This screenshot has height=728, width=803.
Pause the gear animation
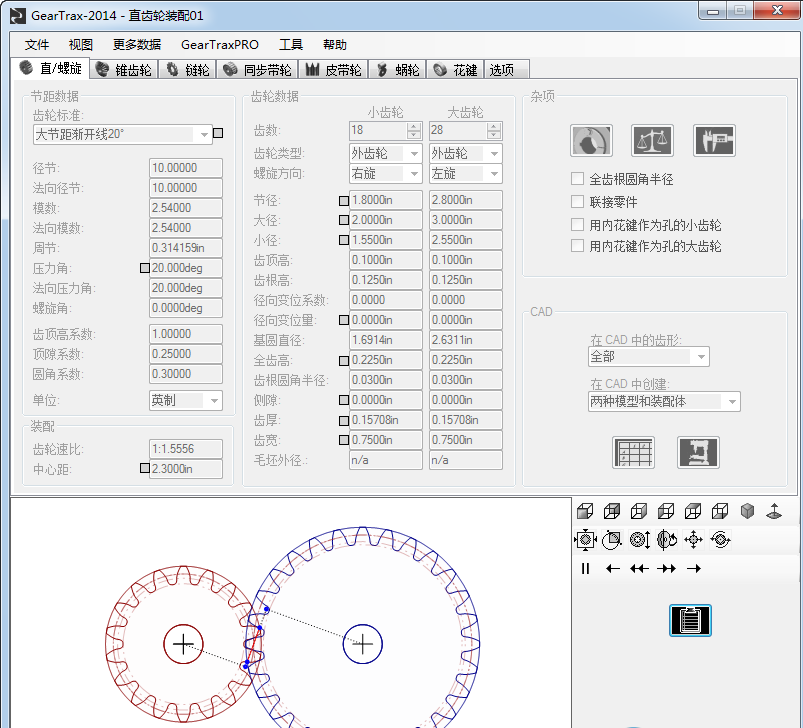pos(586,568)
